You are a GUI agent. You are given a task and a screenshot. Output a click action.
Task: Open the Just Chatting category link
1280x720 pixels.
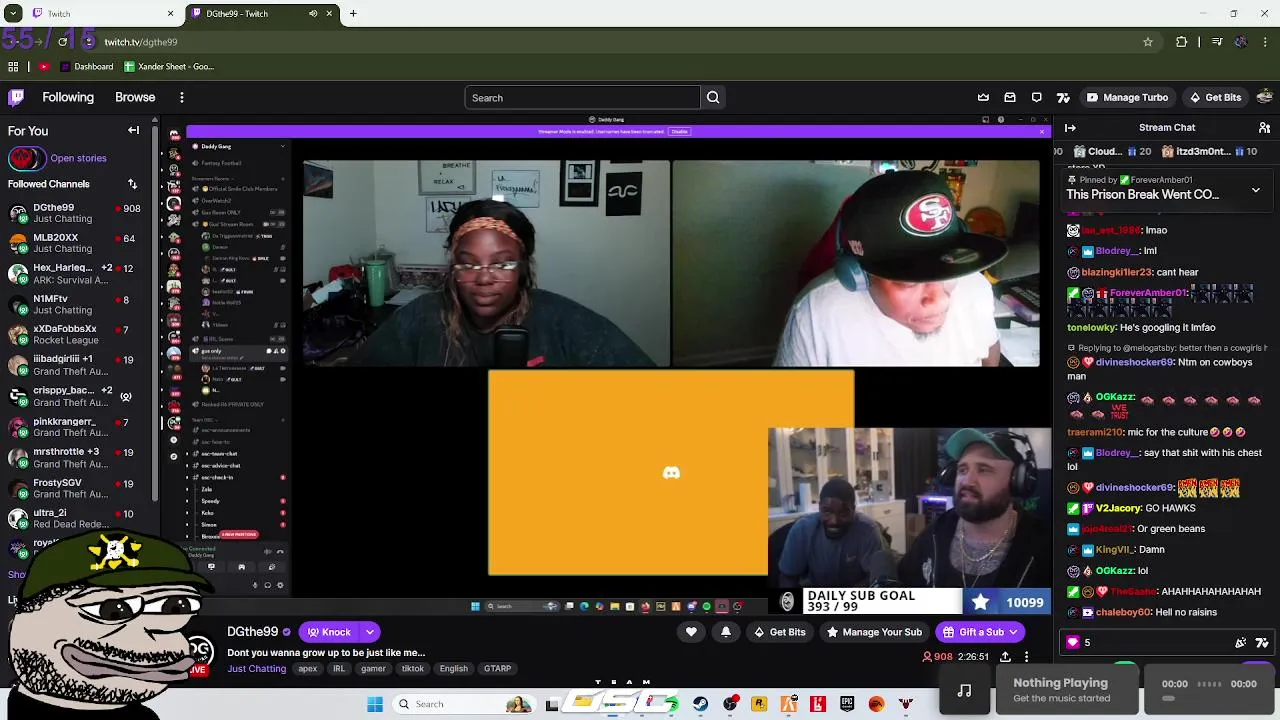[x=256, y=669]
